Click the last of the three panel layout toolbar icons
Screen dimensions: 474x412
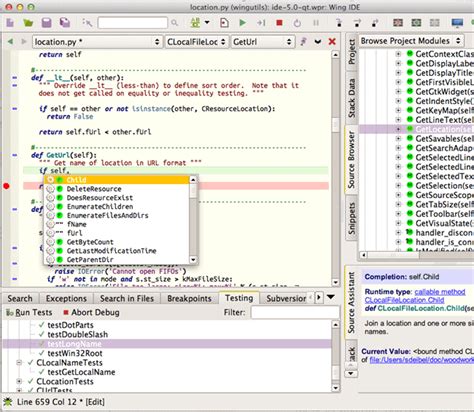[x=434, y=23]
